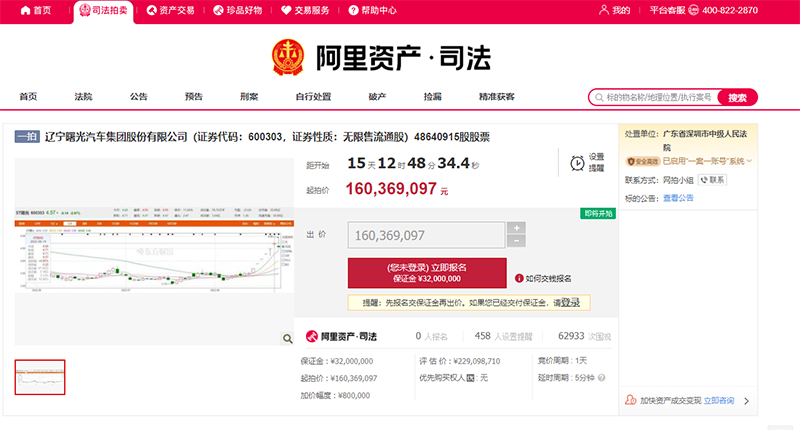Click the bid amount field 160,369,097

pos(426,235)
